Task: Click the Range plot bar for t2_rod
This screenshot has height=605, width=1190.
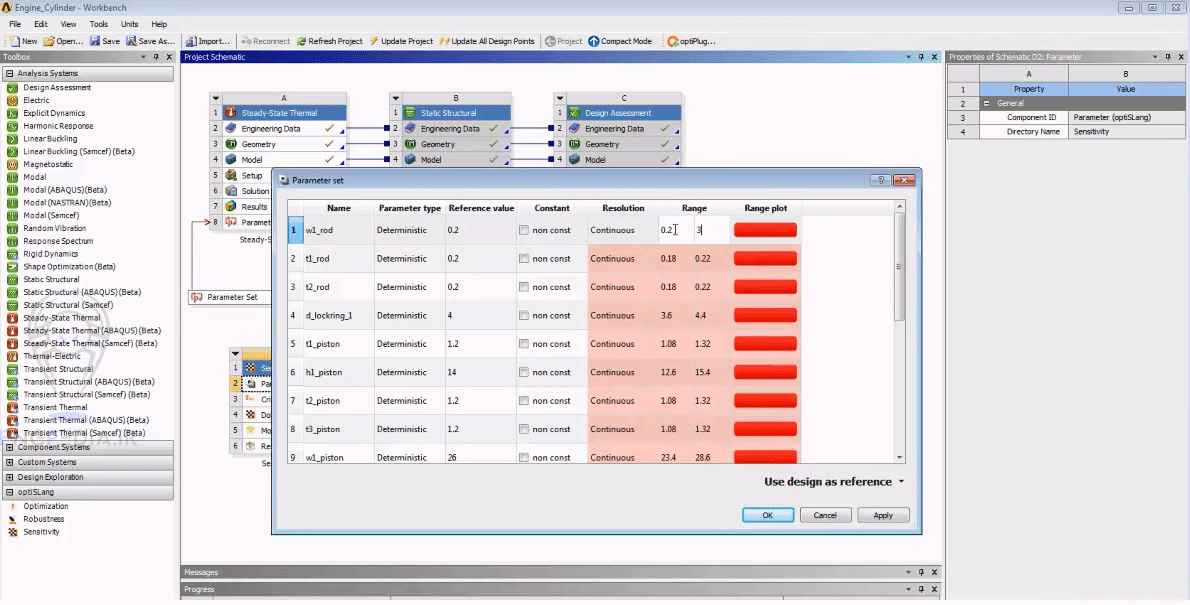Action: click(765, 286)
